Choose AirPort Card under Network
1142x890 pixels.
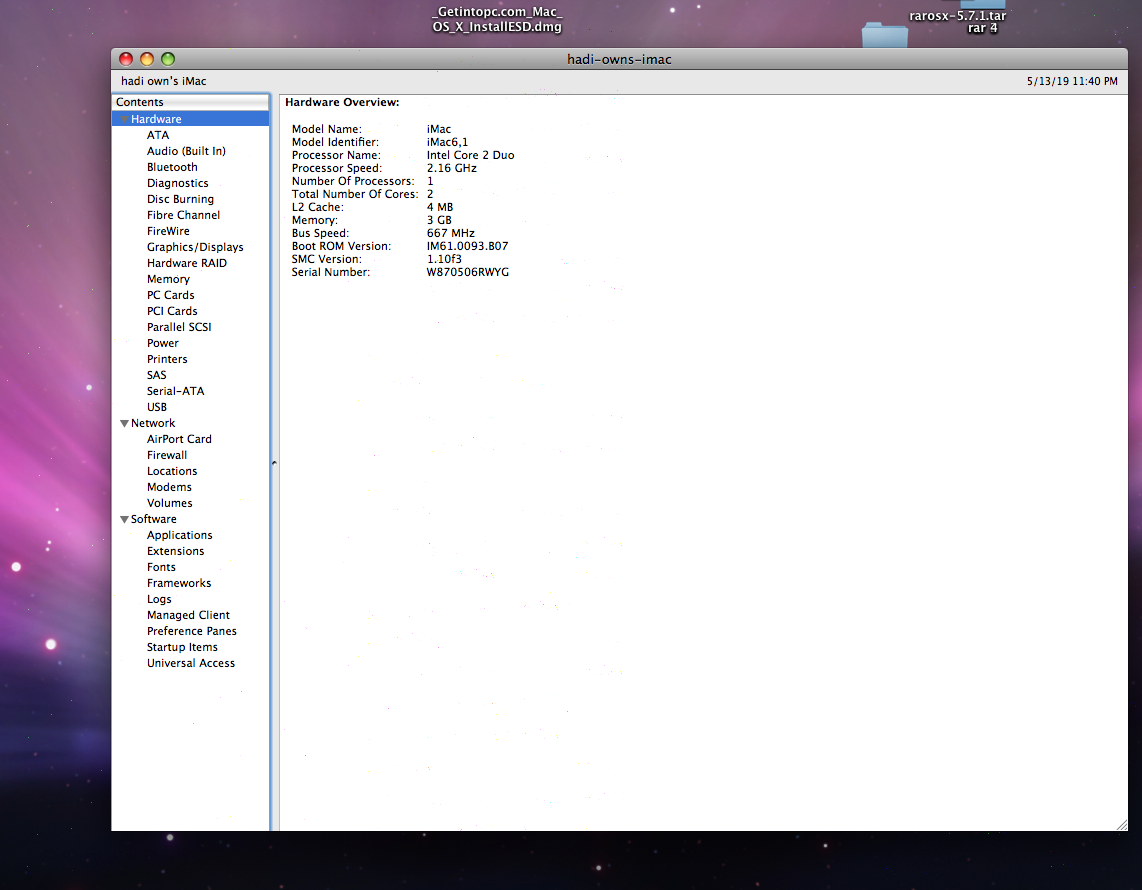click(179, 439)
